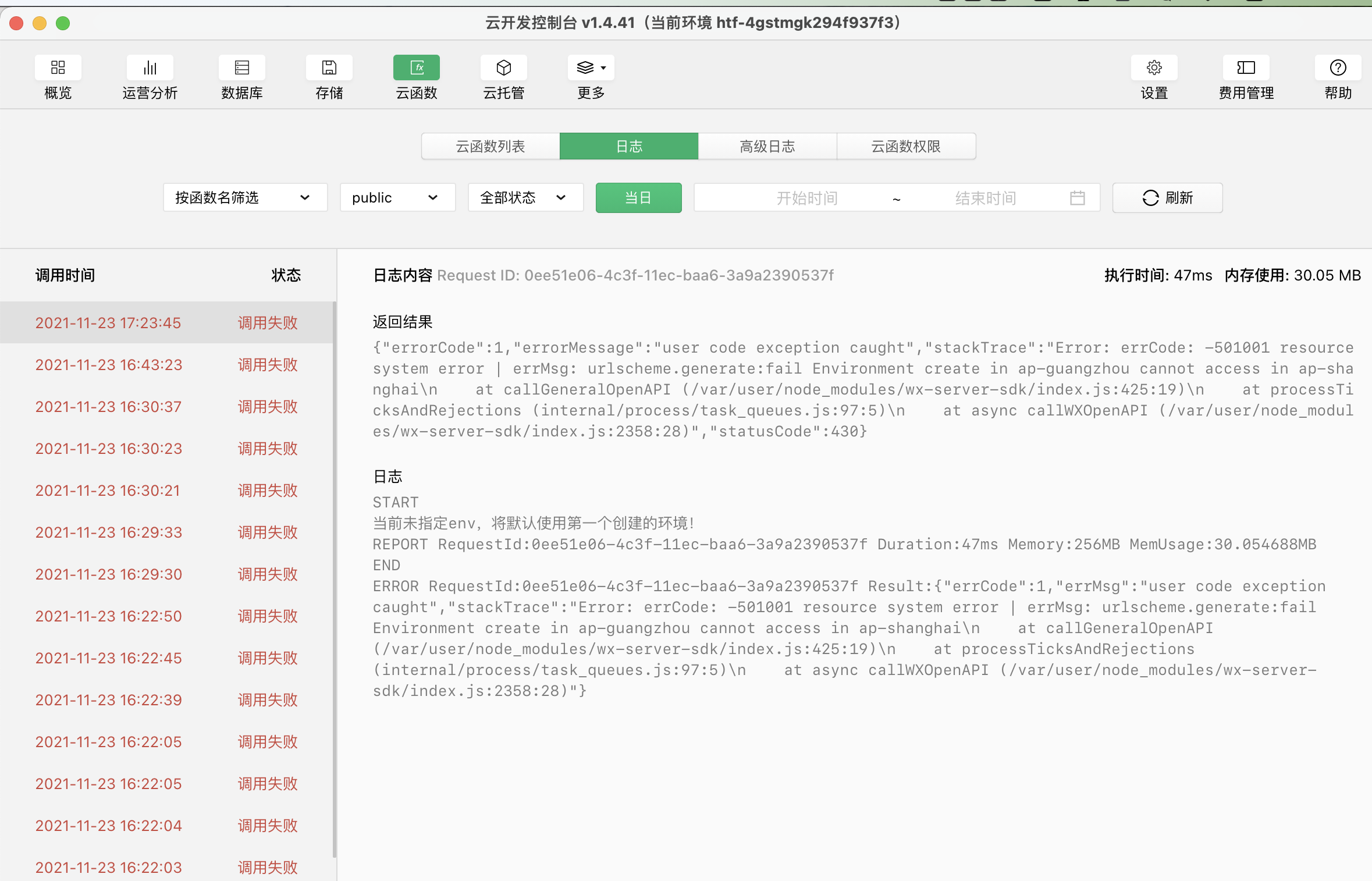Open the 存储 storage icon
Image resolution: width=1372 pixels, height=881 pixels.
[329, 69]
